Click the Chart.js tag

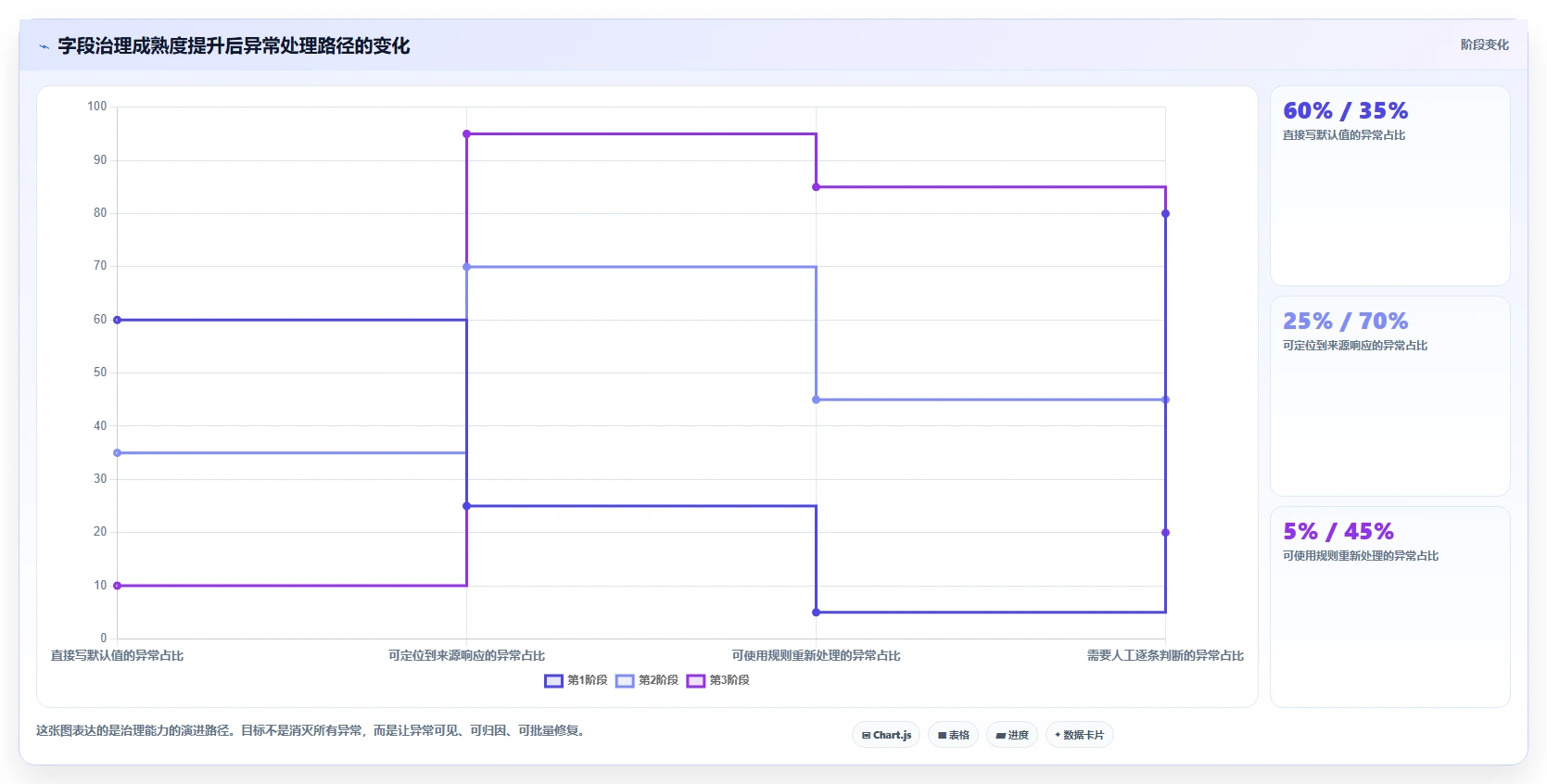coord(886,735)
